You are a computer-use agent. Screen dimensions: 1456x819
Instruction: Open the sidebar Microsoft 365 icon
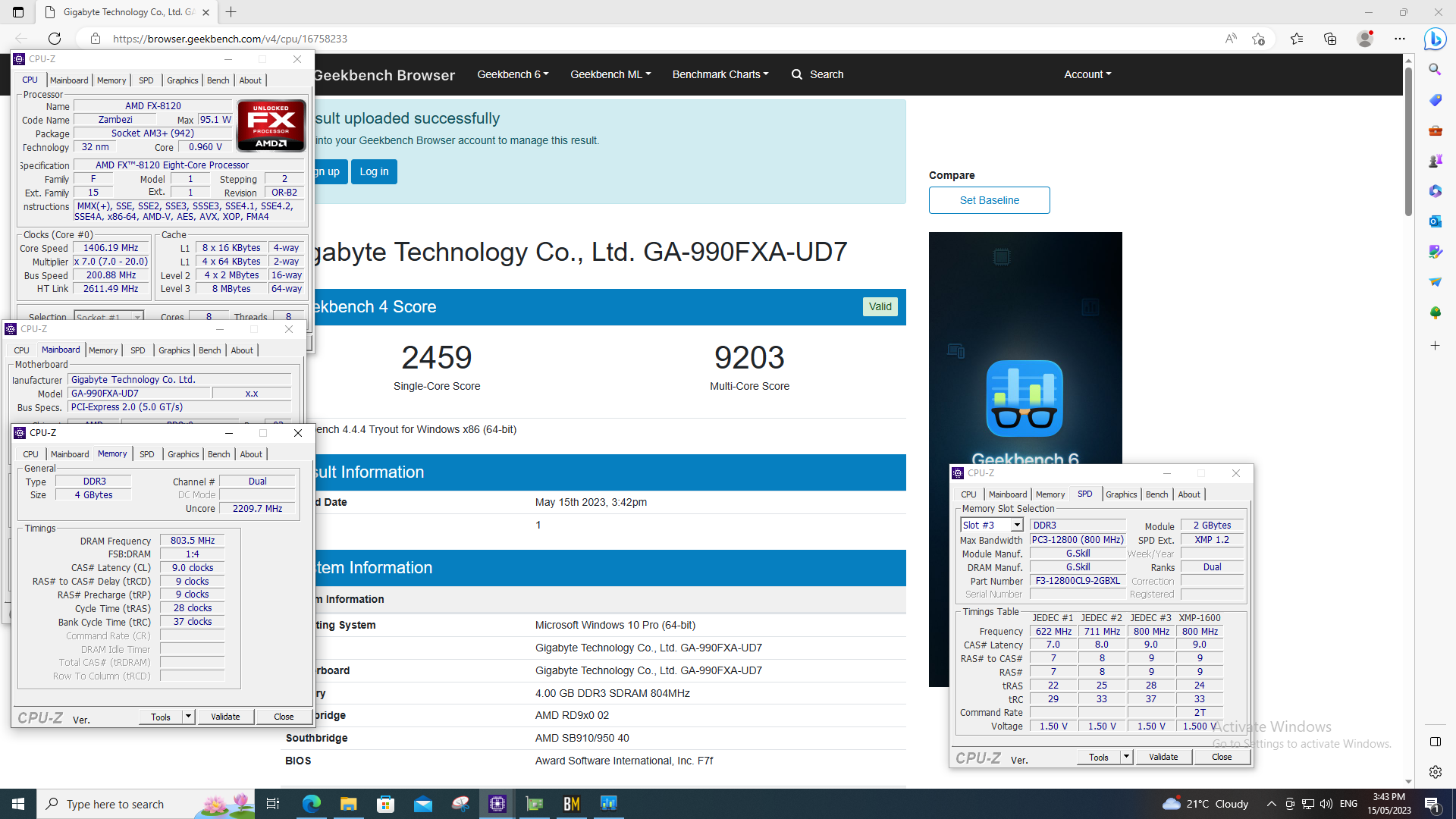click(1435, 191)
